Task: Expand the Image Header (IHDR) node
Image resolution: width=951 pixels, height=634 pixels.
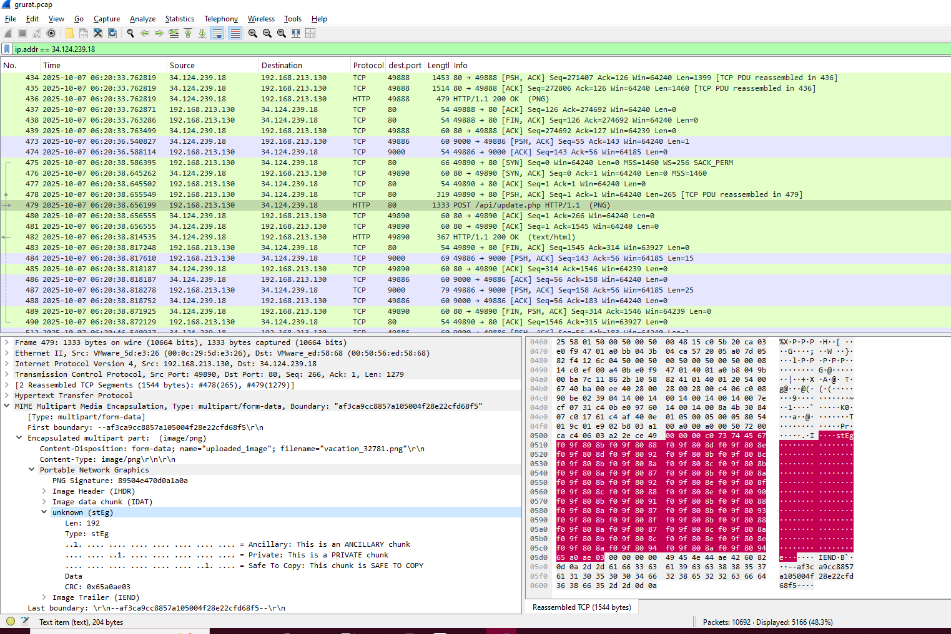Action: 45,491
